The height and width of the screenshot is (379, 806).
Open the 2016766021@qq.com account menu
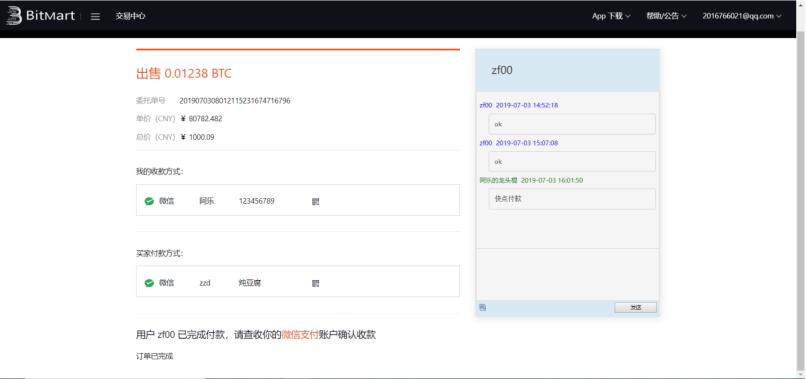[742, 16]
